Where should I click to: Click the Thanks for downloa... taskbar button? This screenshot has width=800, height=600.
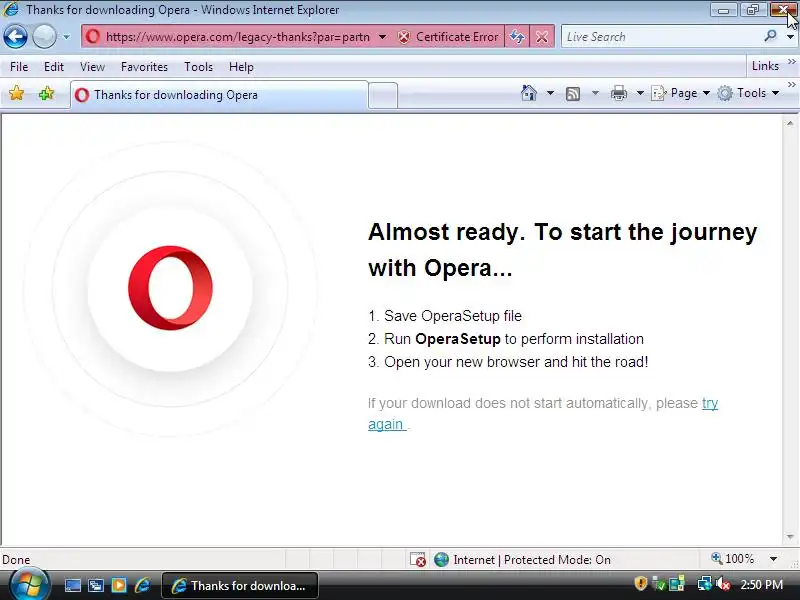(x=240, y=586)
